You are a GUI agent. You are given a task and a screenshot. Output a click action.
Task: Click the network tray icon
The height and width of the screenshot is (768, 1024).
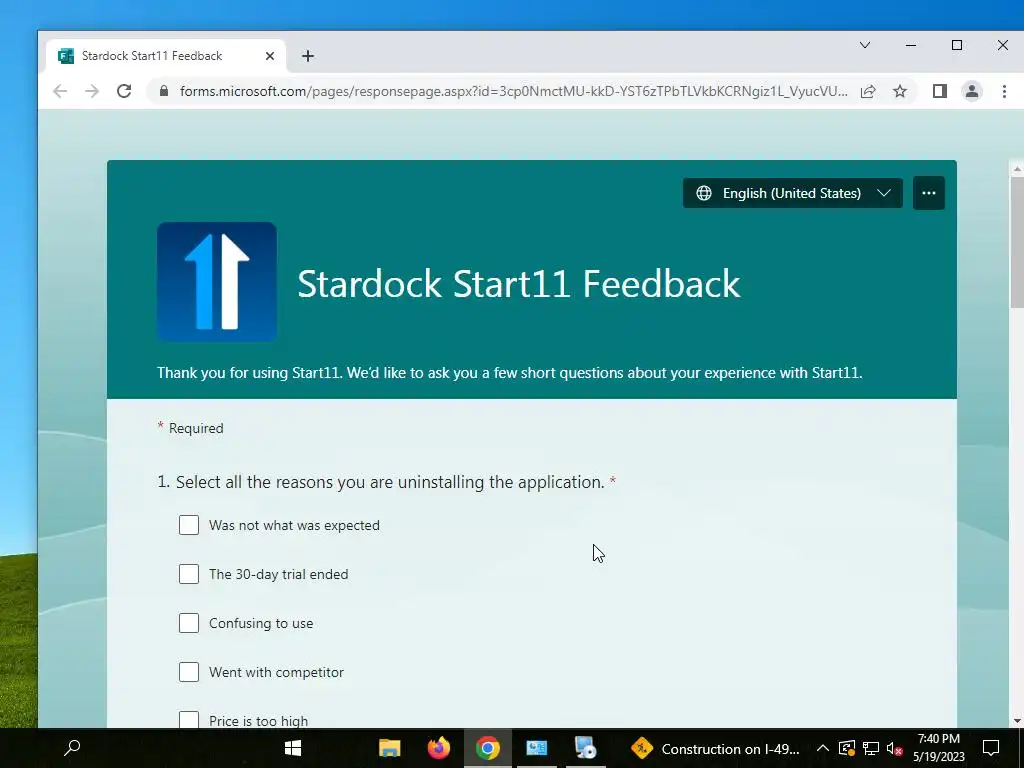871,748
